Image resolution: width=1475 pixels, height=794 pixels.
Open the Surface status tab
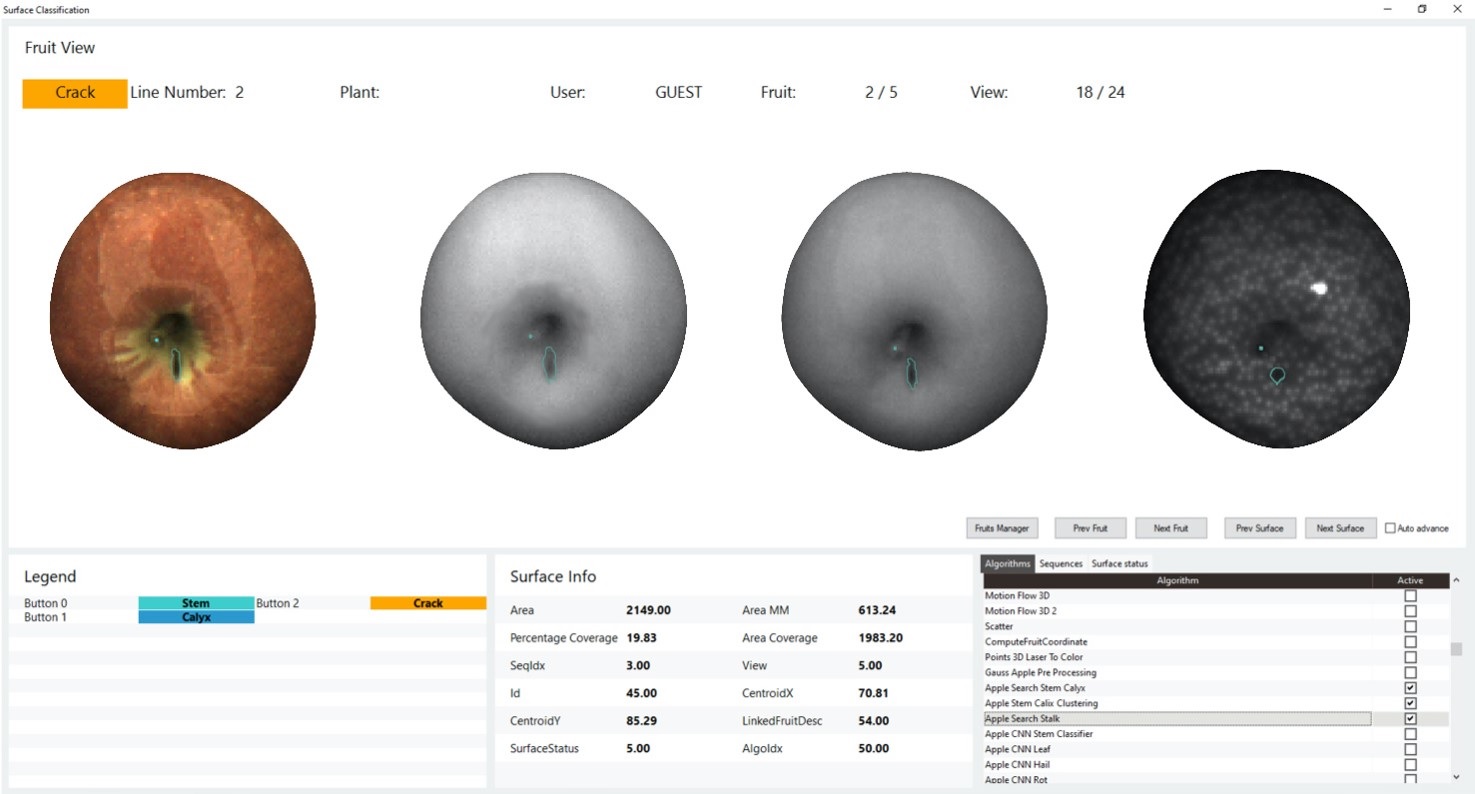pyautogui.click(x=1119, y=564)
